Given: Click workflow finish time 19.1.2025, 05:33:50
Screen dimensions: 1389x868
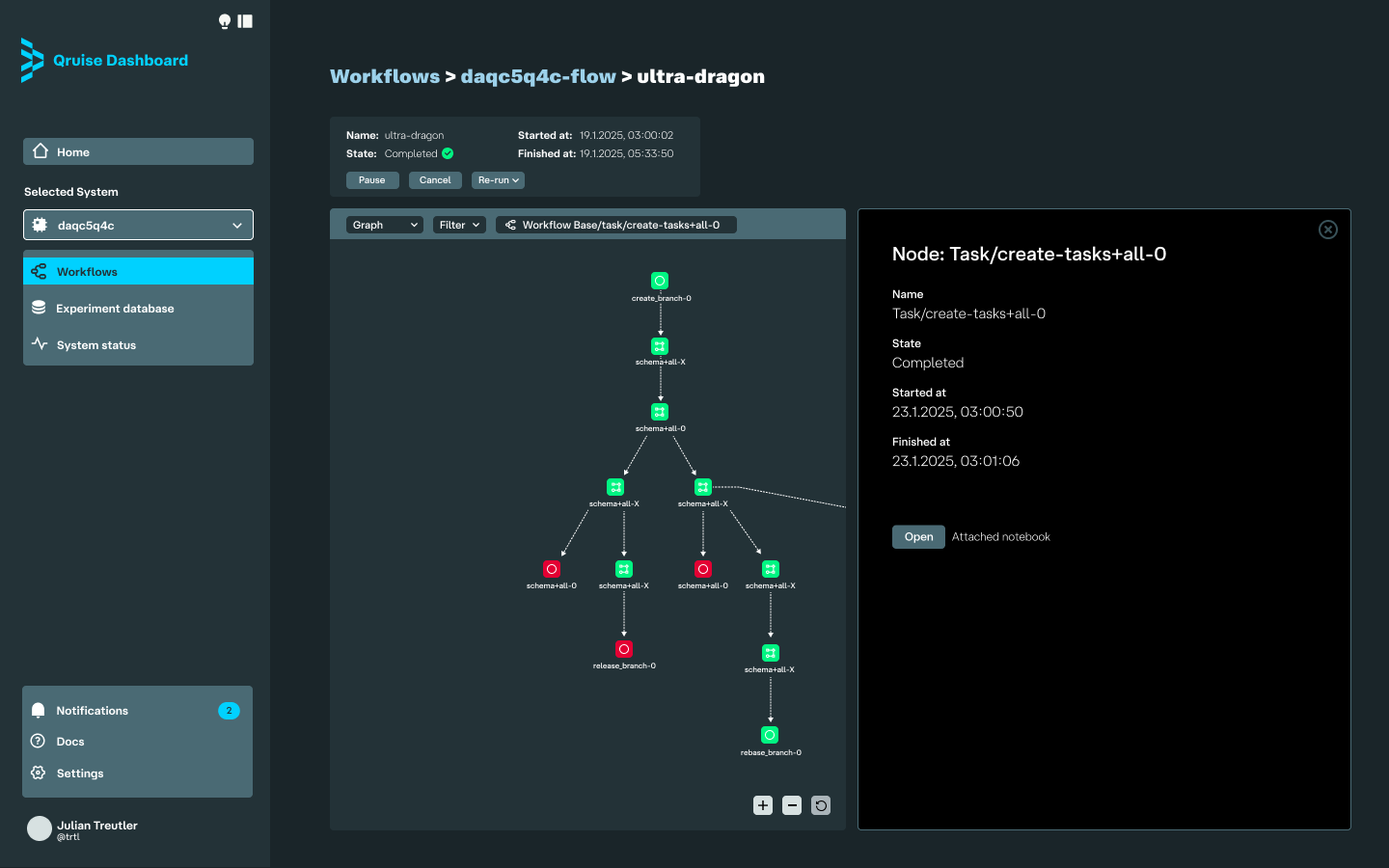Looking at the screenshot, I should 626,153.
